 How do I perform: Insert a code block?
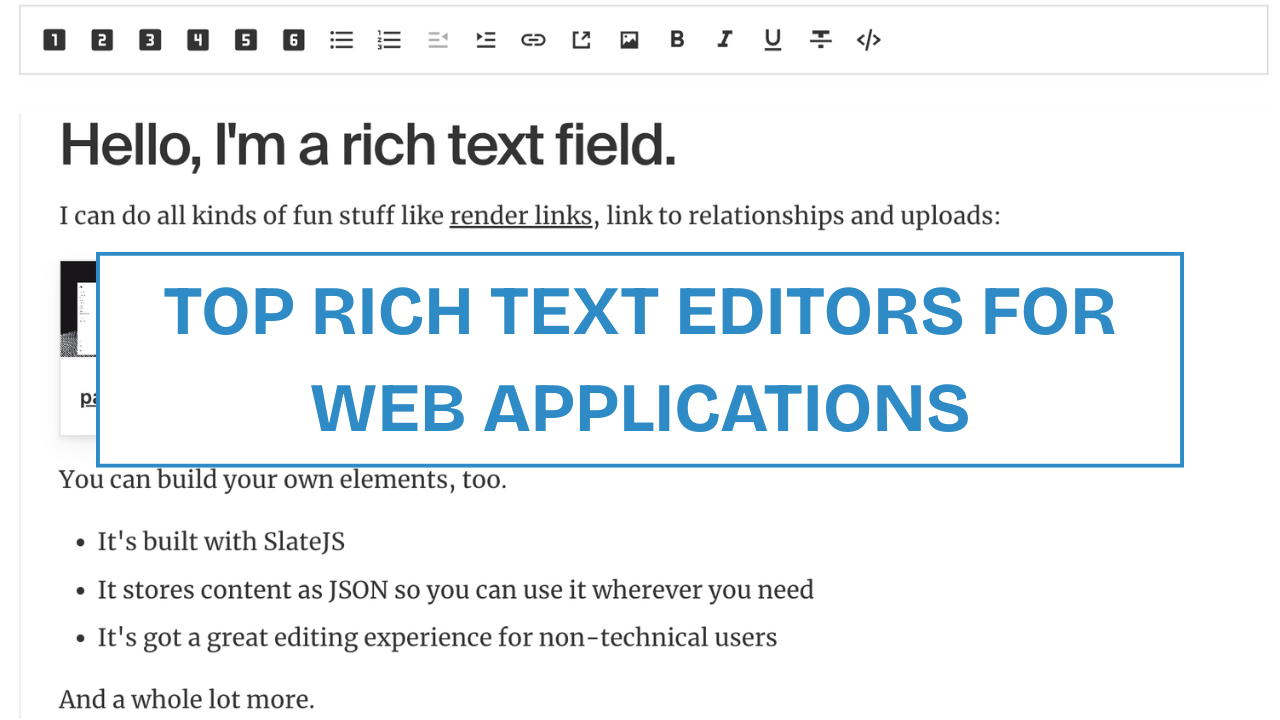868,40
